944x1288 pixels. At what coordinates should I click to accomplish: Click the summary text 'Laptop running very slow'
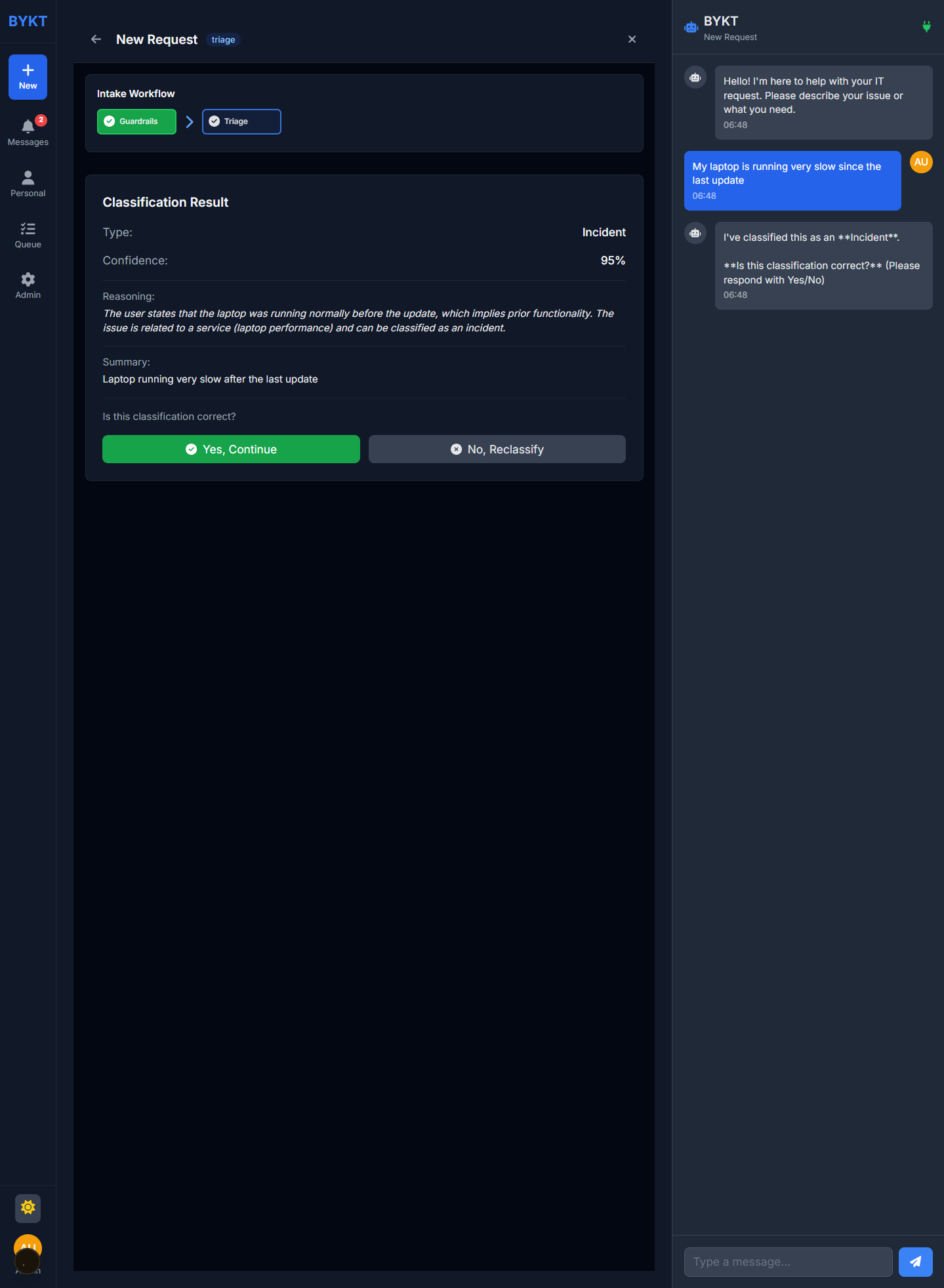tap(211, 379)
